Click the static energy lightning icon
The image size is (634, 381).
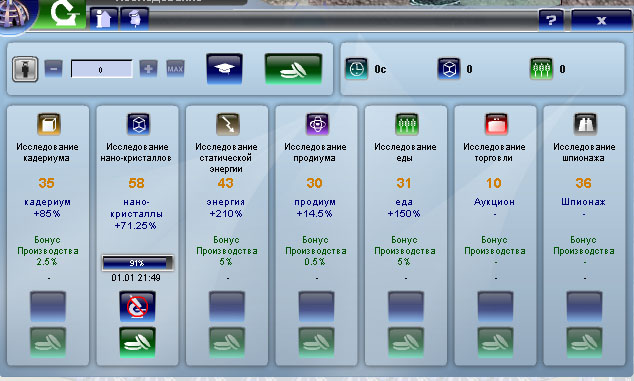click(228, 124)
